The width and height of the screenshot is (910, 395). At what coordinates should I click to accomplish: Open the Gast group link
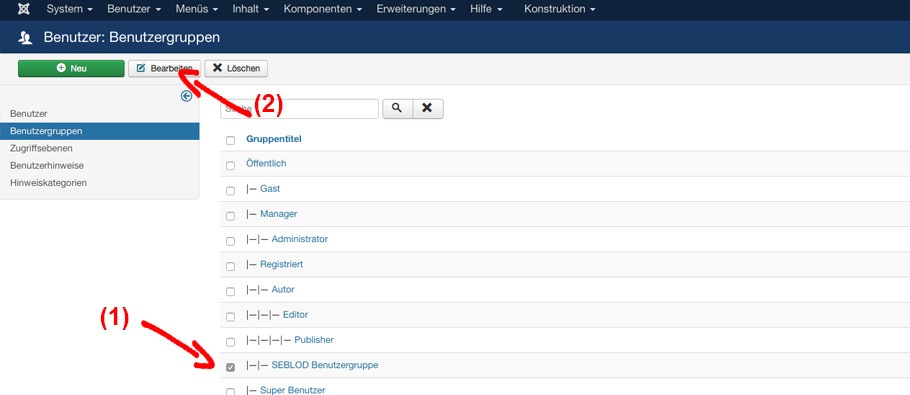(270, 189)
